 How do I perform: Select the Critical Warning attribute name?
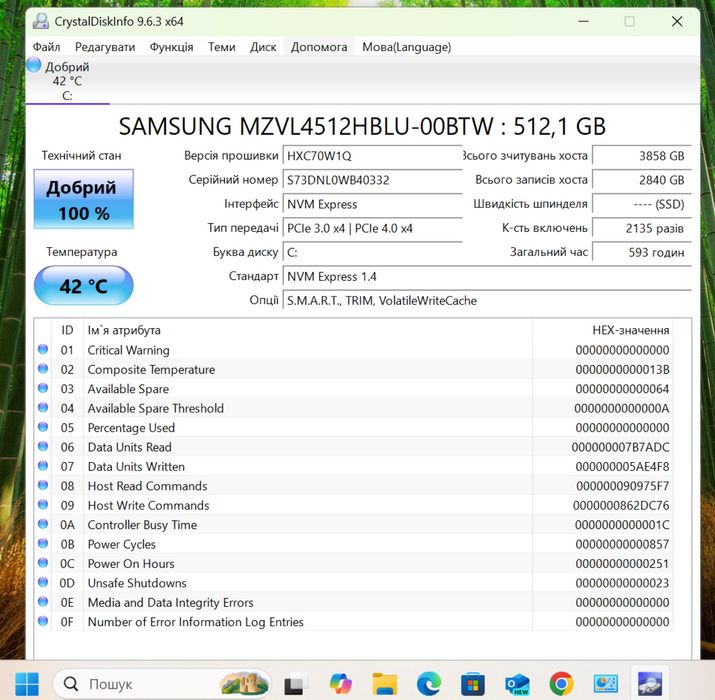coord(129,350)
